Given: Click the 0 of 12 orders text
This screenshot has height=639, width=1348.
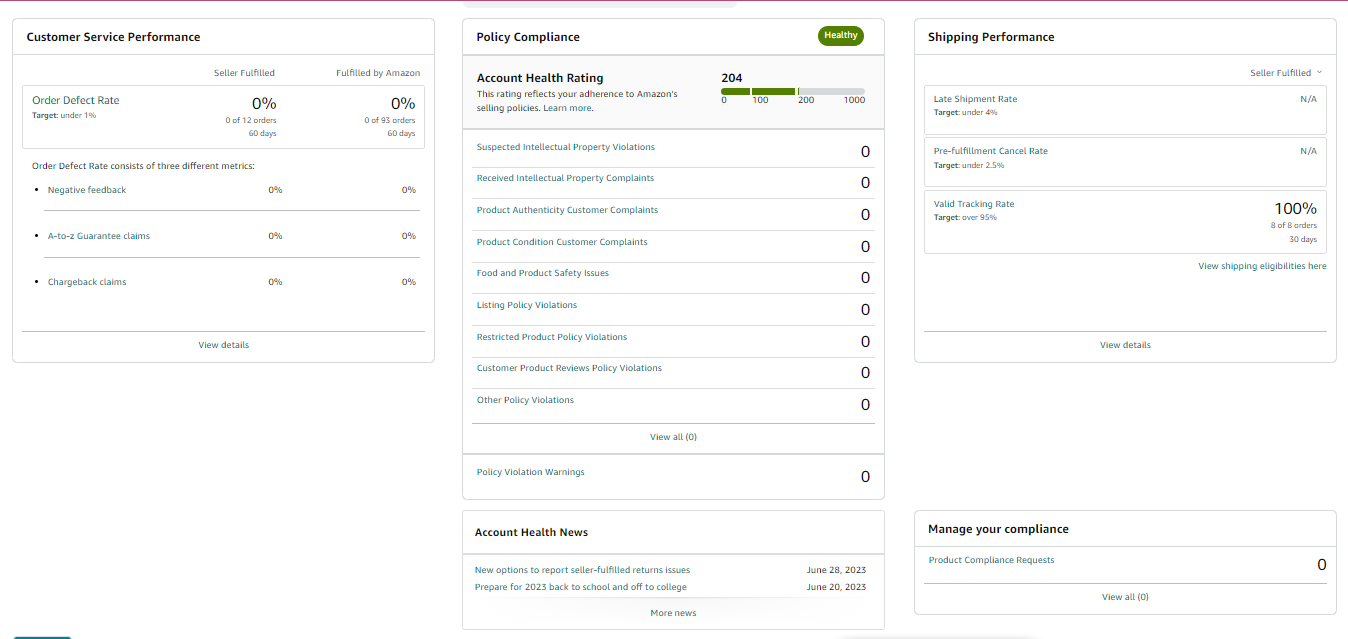Looking at the screenshot, I should (x=251, y=120).
